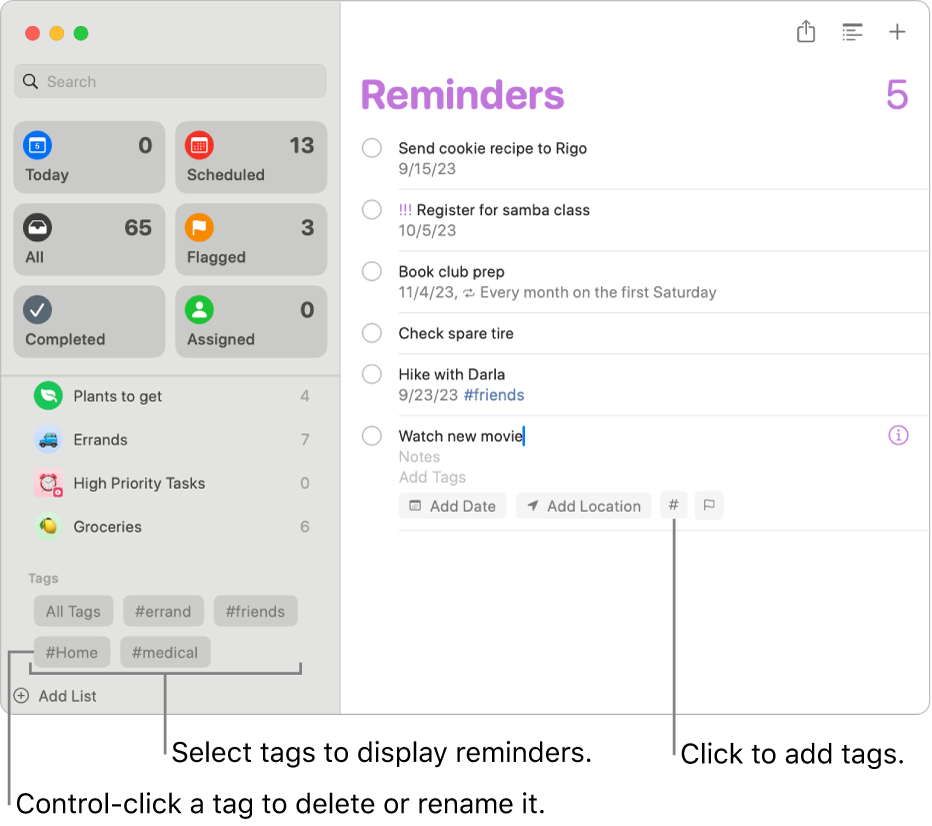Click the Groceries lemon icon
The width and height of the screenshot is (932, 826).
pos(47,527)
